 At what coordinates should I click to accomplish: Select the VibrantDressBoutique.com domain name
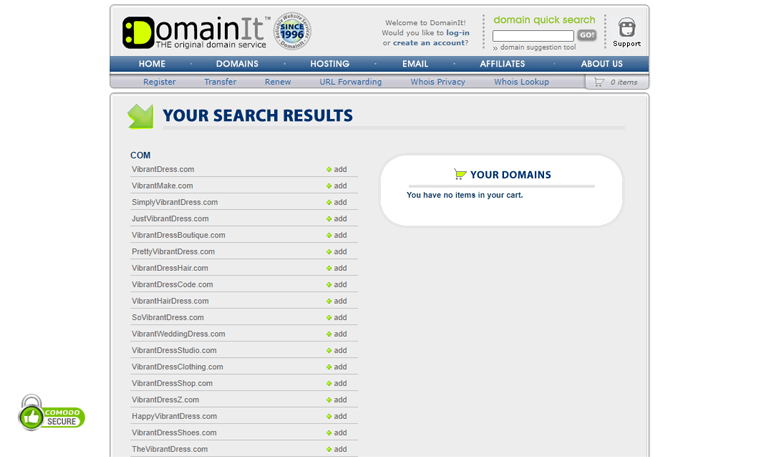pyautogui.click(x=178, y=235)
